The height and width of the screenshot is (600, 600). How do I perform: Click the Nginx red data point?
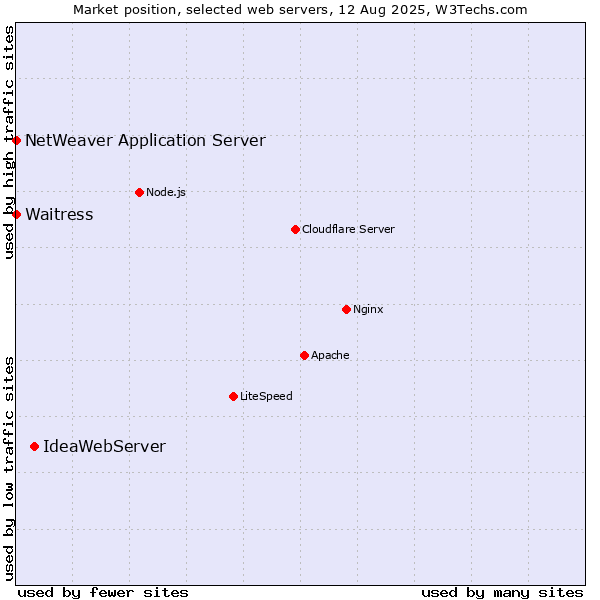pos(346,309)
